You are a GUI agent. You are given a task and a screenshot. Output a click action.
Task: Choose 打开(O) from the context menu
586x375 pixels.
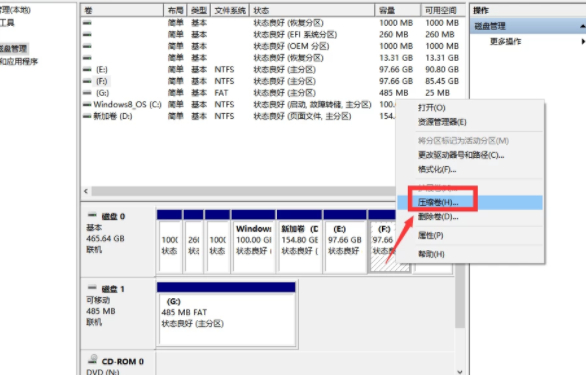click(x=432, y=108)
